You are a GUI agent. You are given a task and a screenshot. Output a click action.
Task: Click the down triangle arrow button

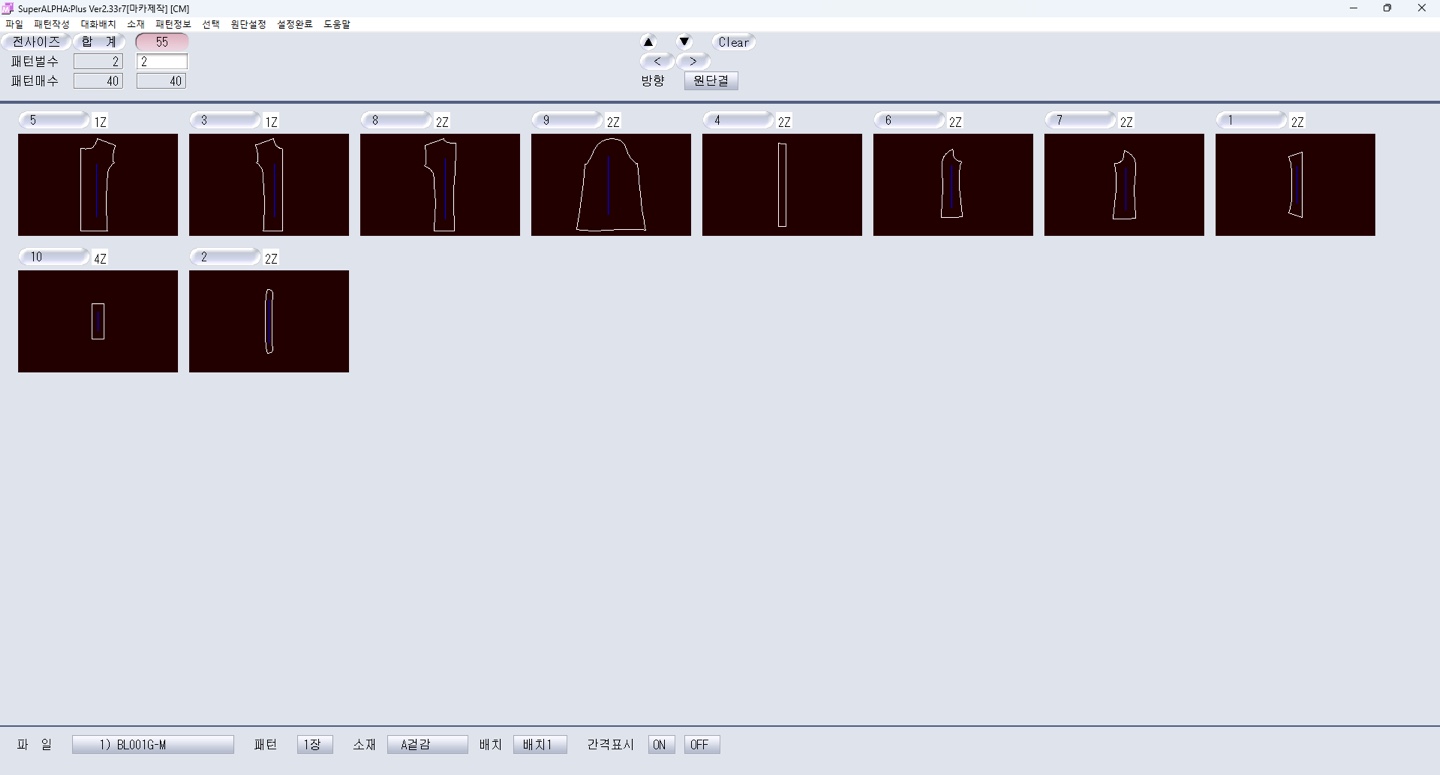[x=684, y=42]
